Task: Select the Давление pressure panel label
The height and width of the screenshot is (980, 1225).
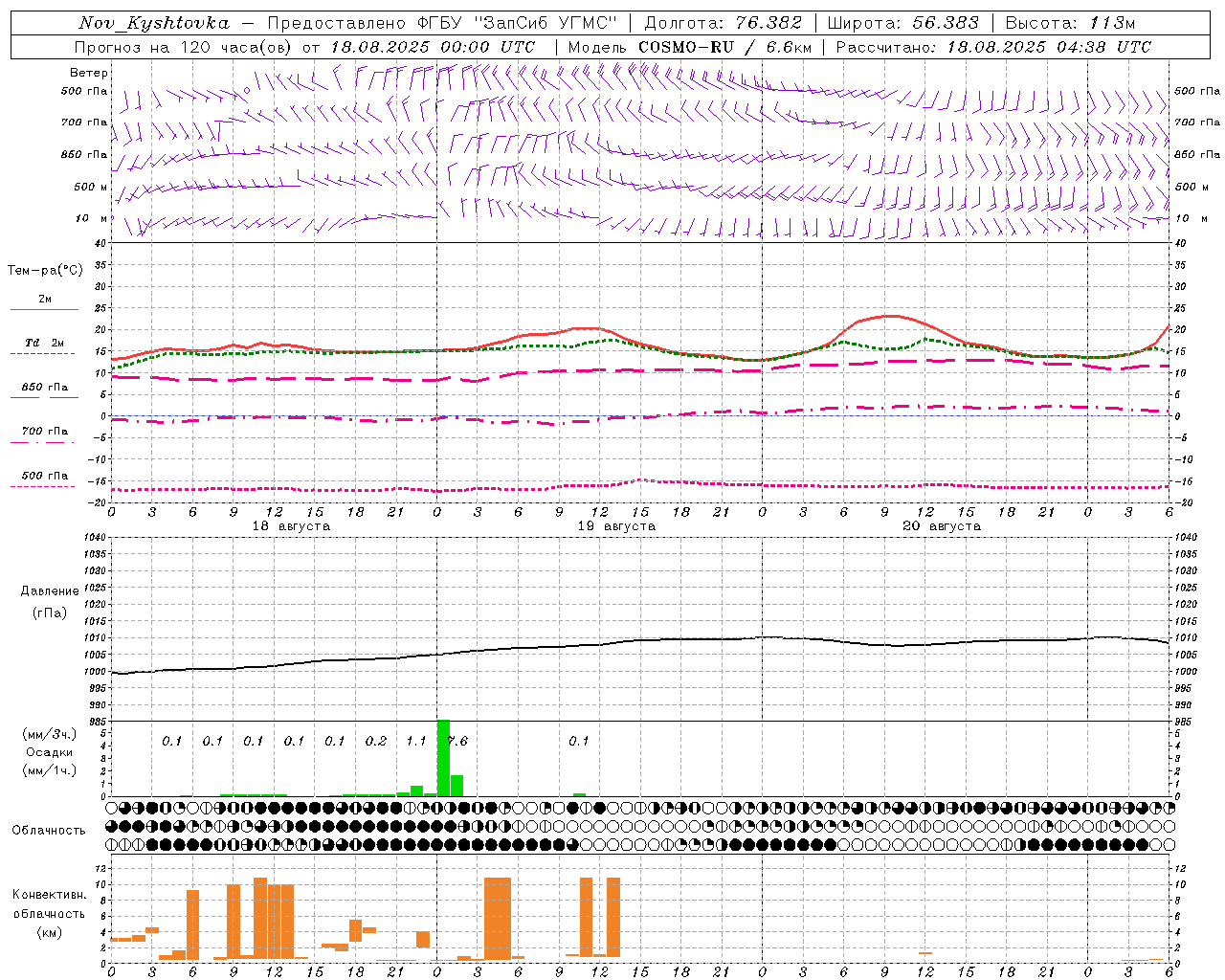Action: [48, 591]
